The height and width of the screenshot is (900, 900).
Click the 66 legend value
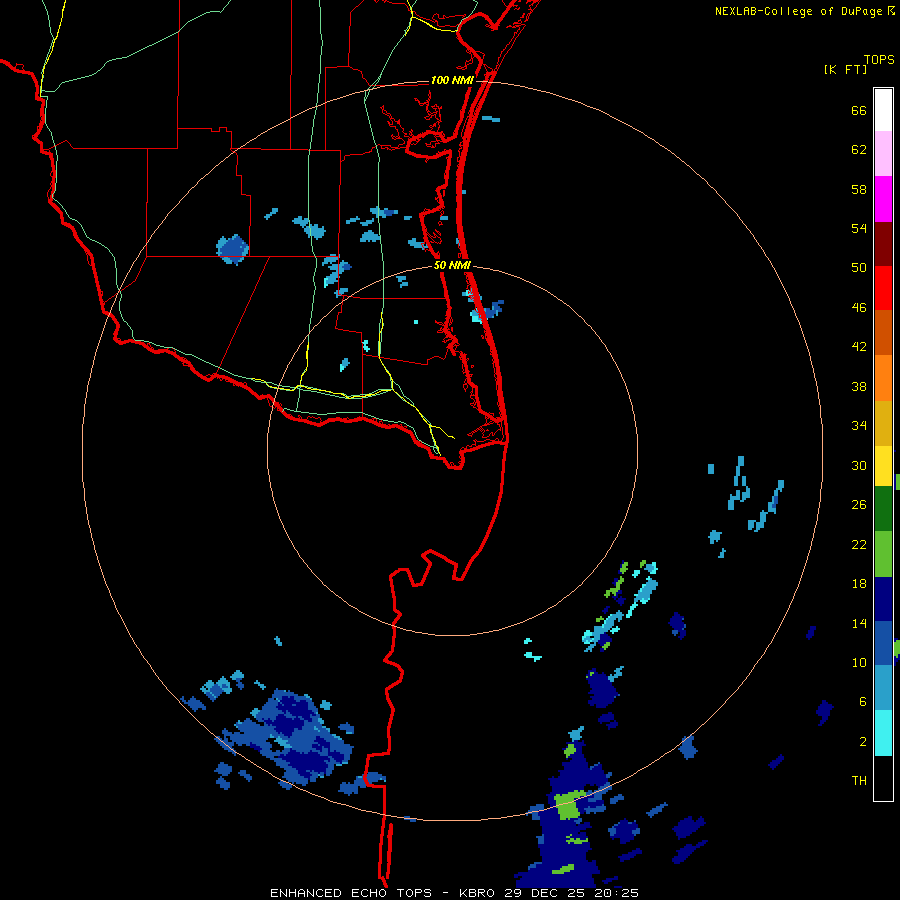click(859, 111)
